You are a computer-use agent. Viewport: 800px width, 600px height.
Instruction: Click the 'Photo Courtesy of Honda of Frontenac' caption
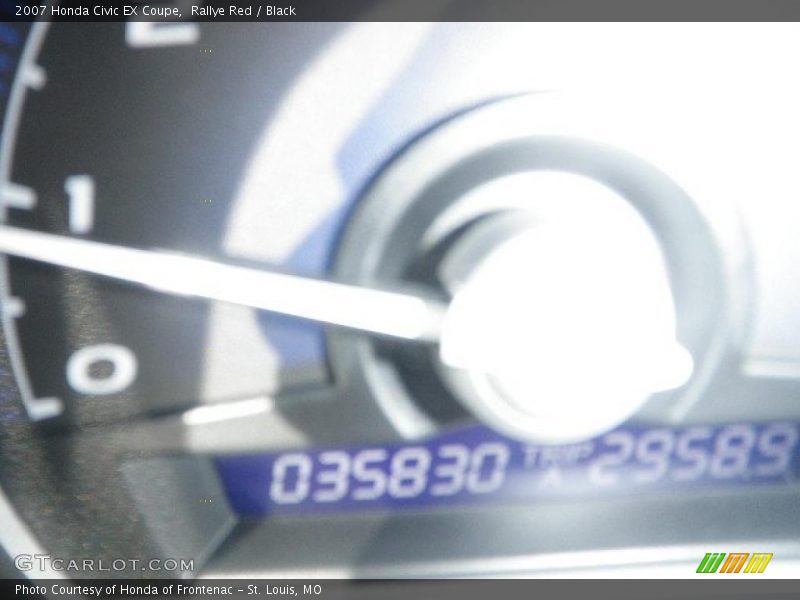click(x=123, y=590)
